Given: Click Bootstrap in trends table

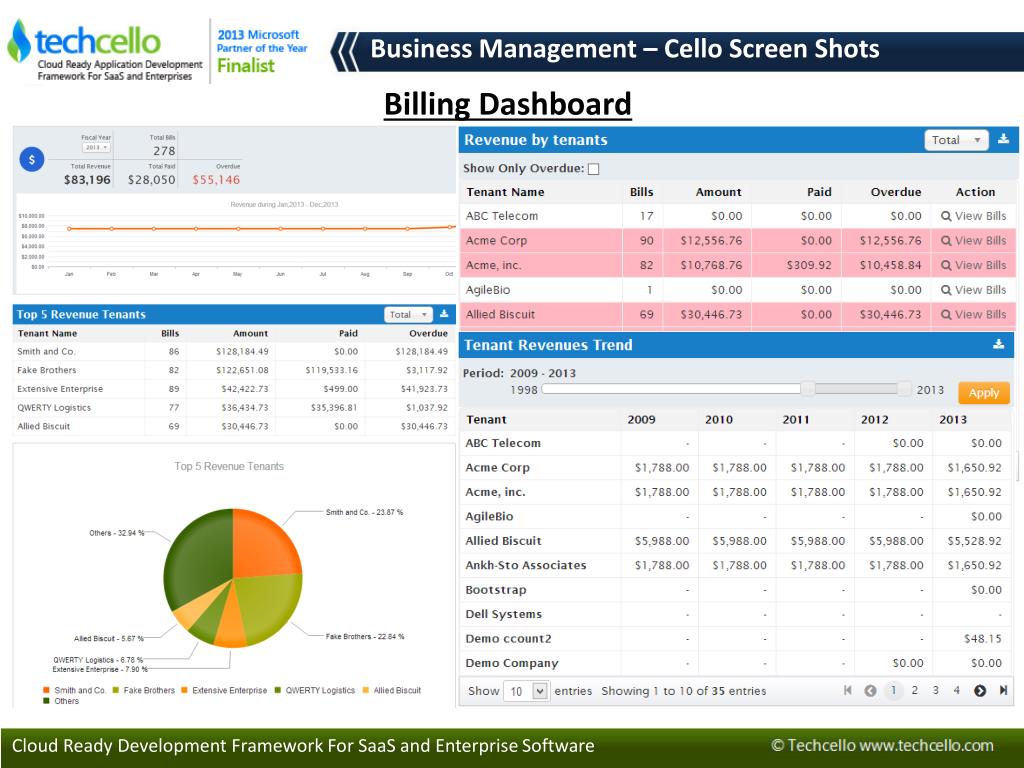Looking at the screenshot, I should [x=496, y=590].
